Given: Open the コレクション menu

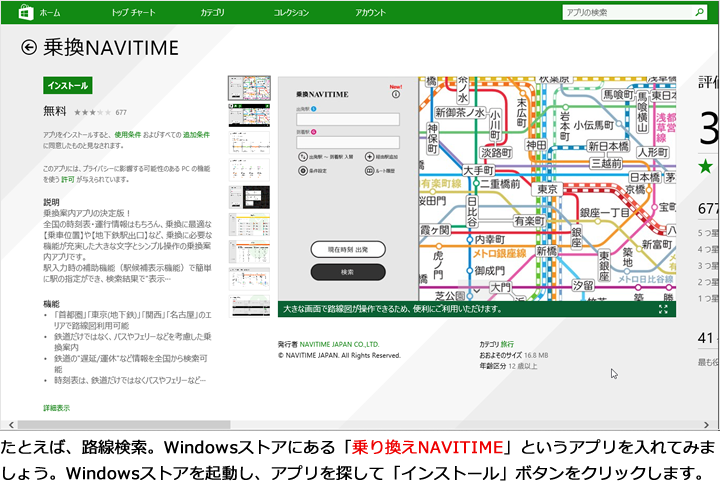Looking at the screenshot, I should (291, 13).
